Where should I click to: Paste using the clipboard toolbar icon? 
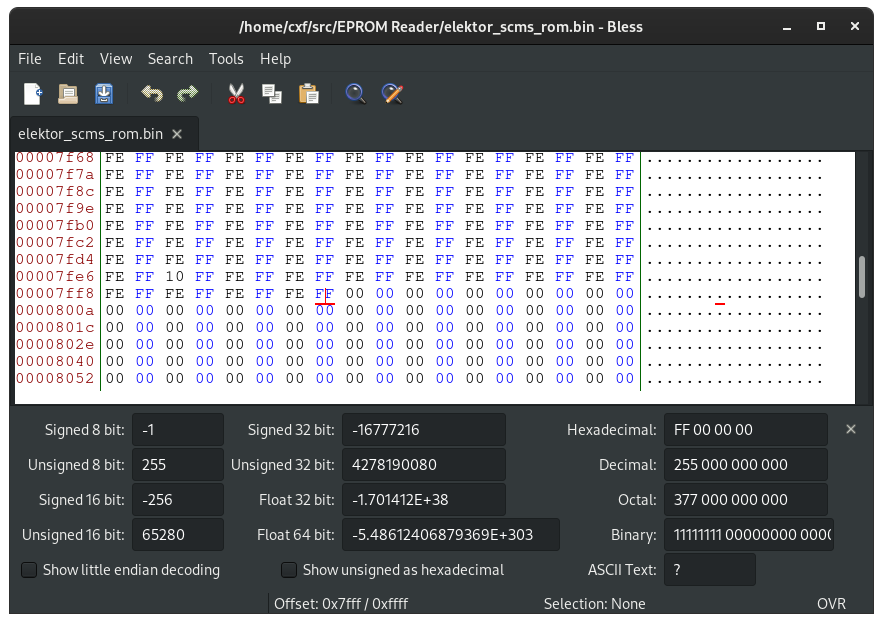(x=308, y=94)
